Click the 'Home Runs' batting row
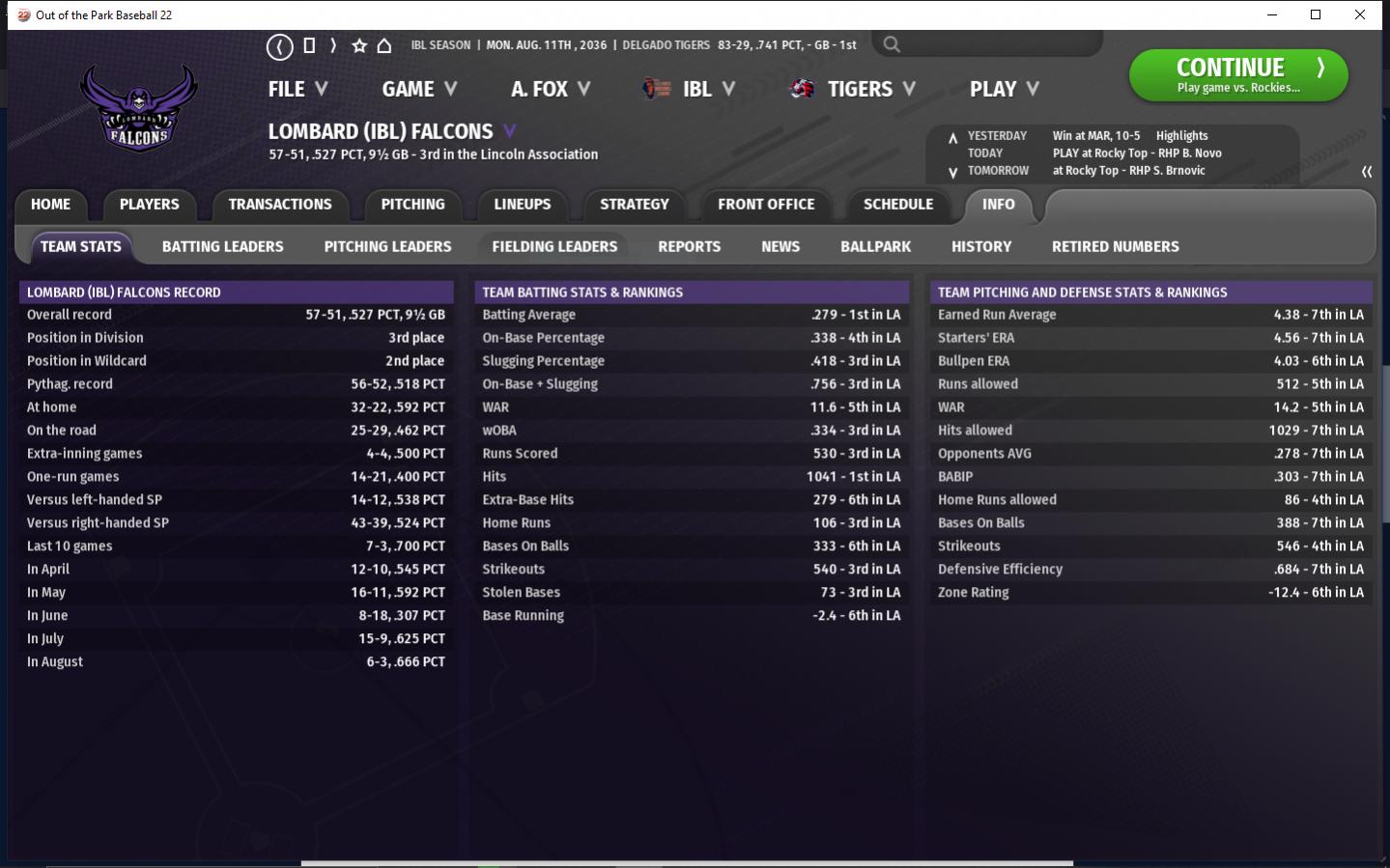 click(x=692, y=523)
